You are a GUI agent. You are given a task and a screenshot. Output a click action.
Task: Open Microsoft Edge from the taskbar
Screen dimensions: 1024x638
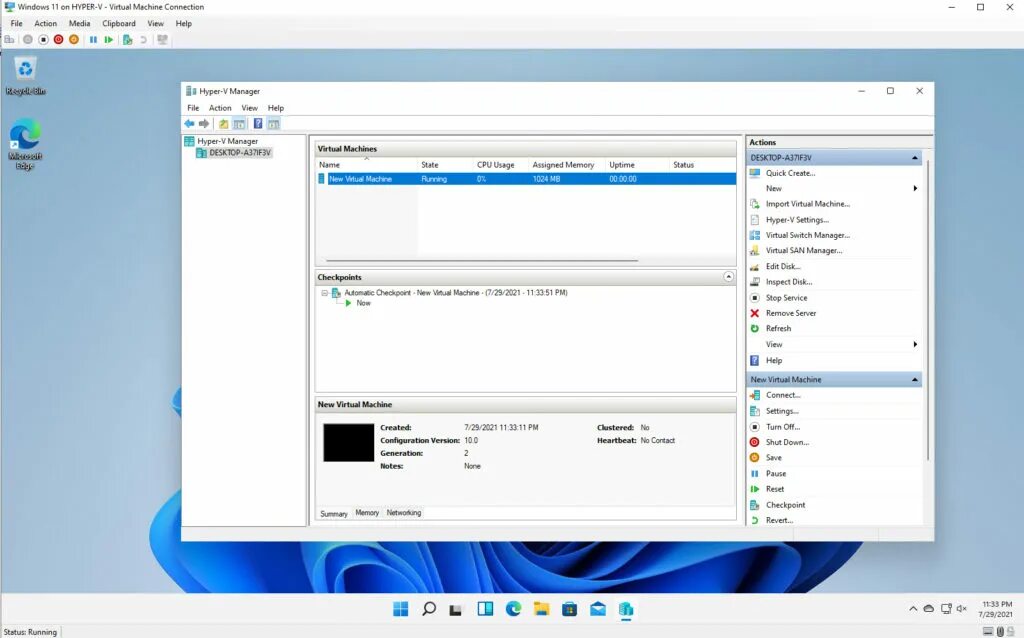tap(513, 608)
